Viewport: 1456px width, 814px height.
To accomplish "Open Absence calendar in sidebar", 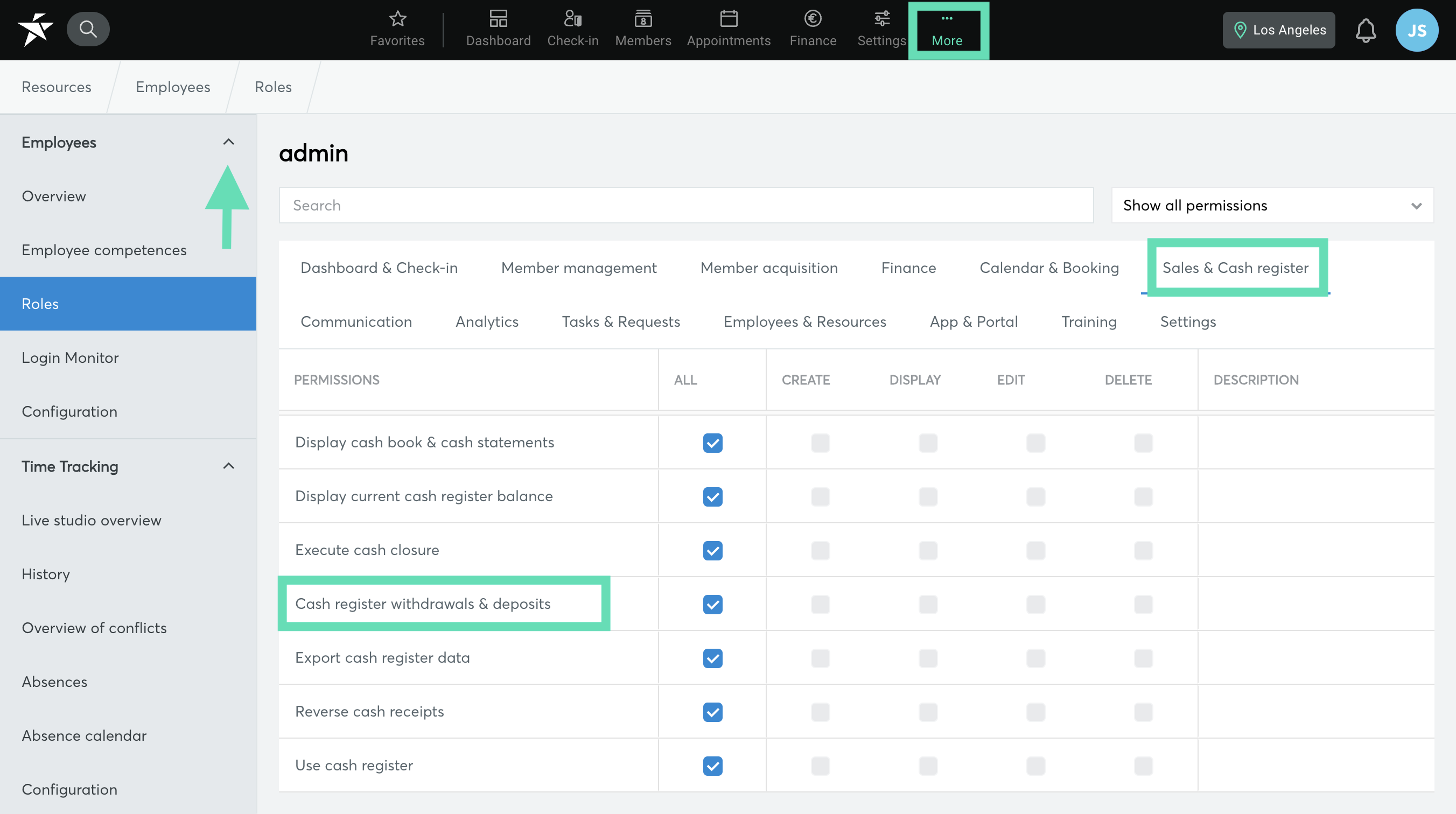I will coord(128,735).
